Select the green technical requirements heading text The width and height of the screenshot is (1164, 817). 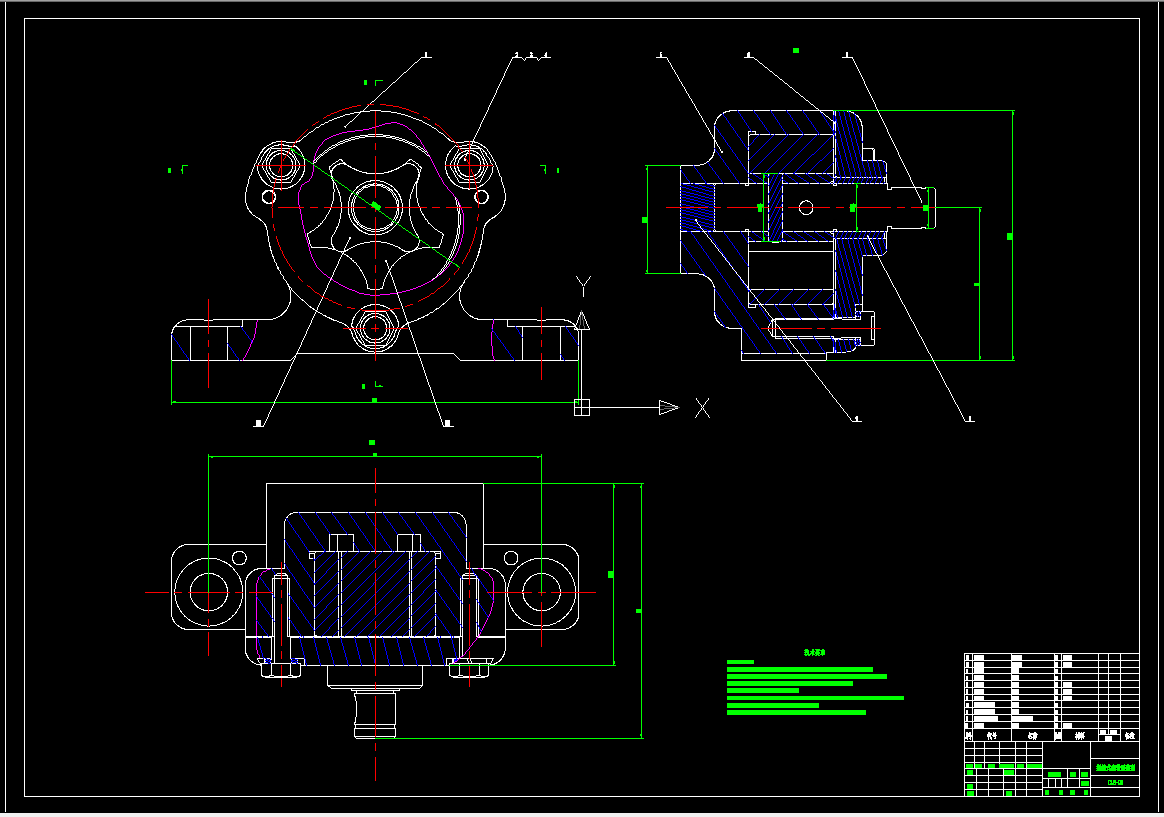pos(814,653)
